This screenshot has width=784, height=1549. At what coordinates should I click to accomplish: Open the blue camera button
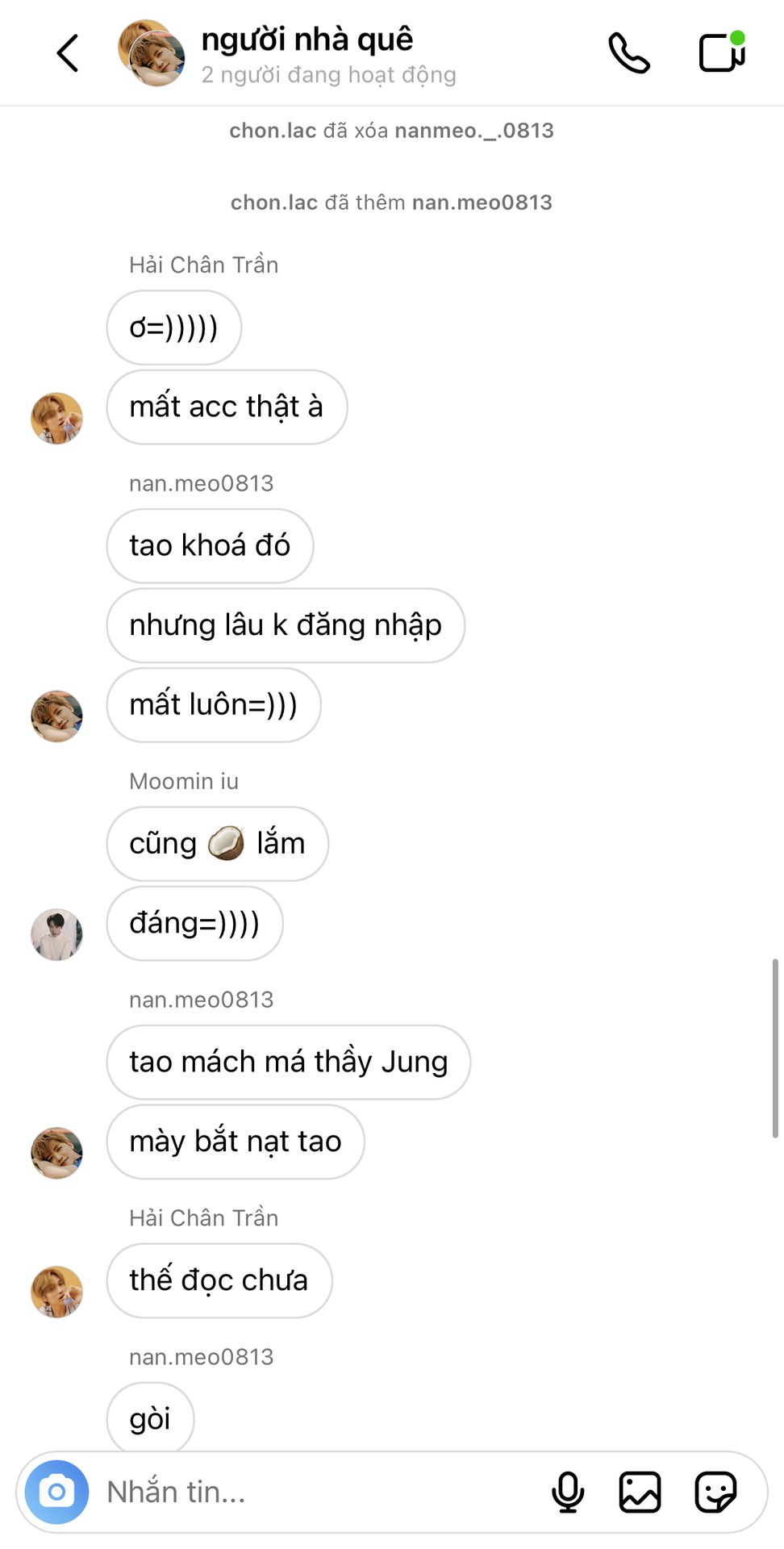pos(56,1492)
